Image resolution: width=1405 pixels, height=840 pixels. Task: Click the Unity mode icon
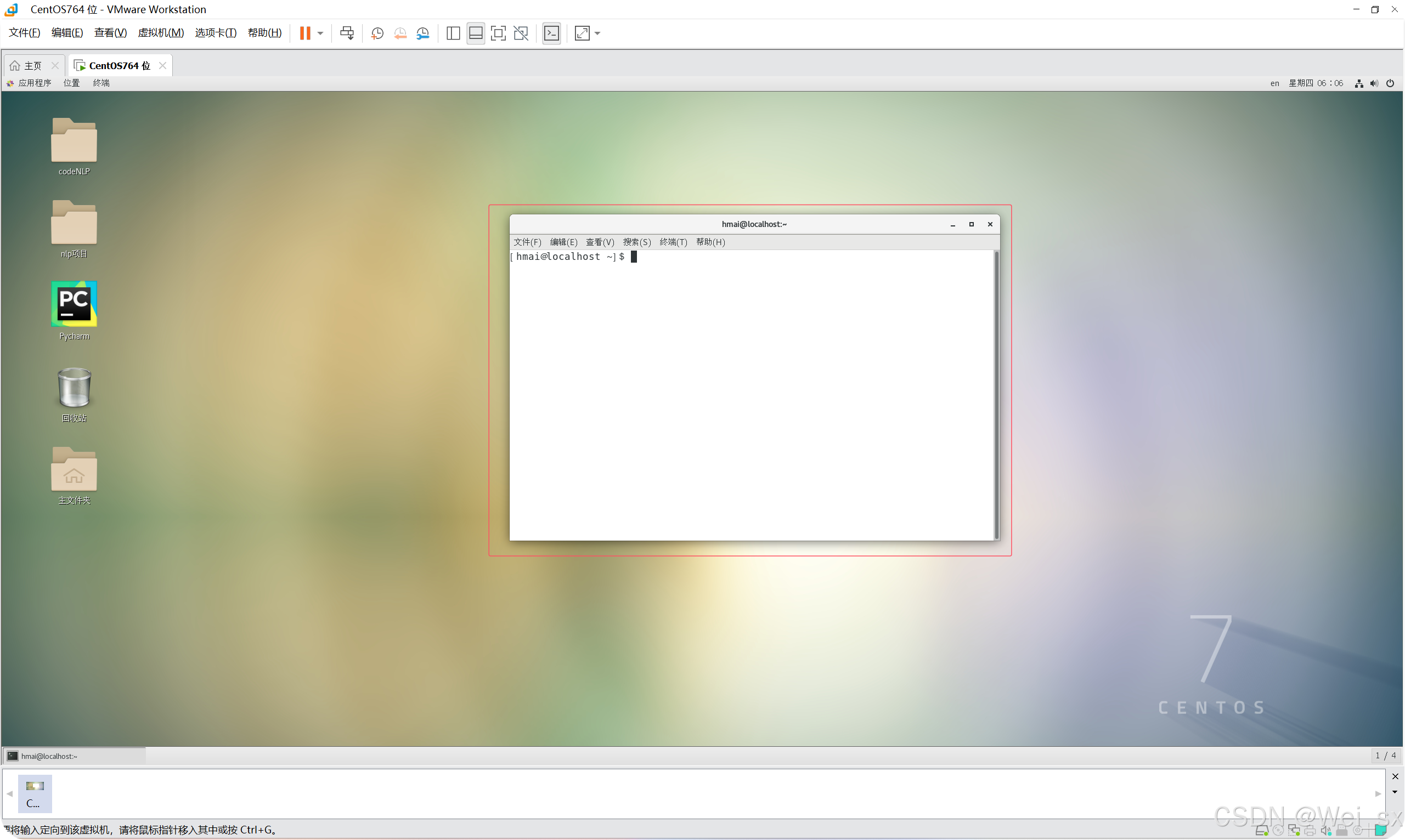(521, 33)
